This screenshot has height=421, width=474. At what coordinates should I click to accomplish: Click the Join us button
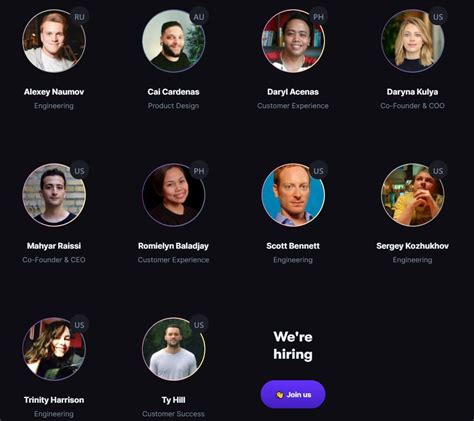click(293, 394)
